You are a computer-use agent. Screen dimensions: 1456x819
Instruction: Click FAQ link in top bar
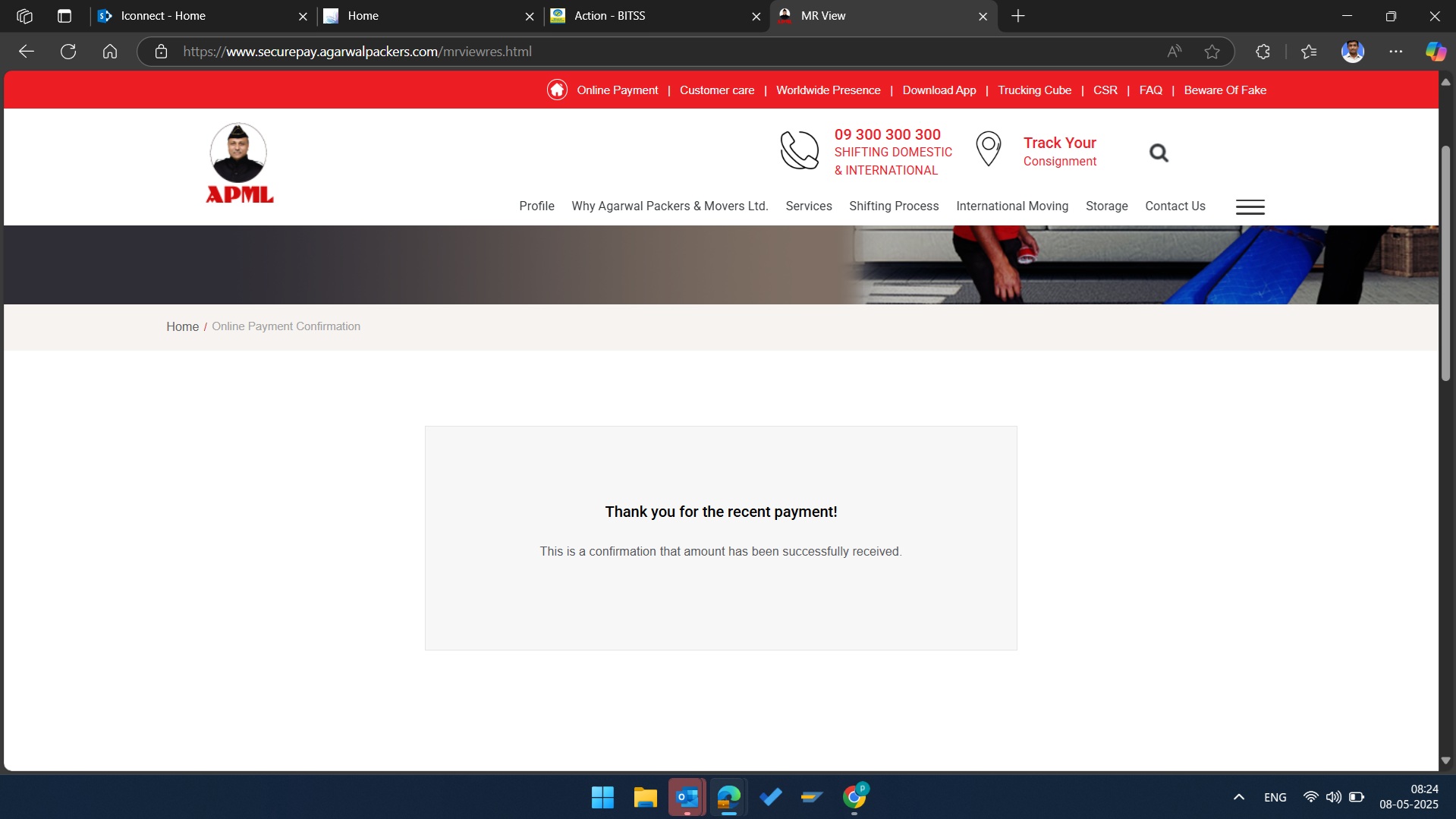[x=1150, y=90]
